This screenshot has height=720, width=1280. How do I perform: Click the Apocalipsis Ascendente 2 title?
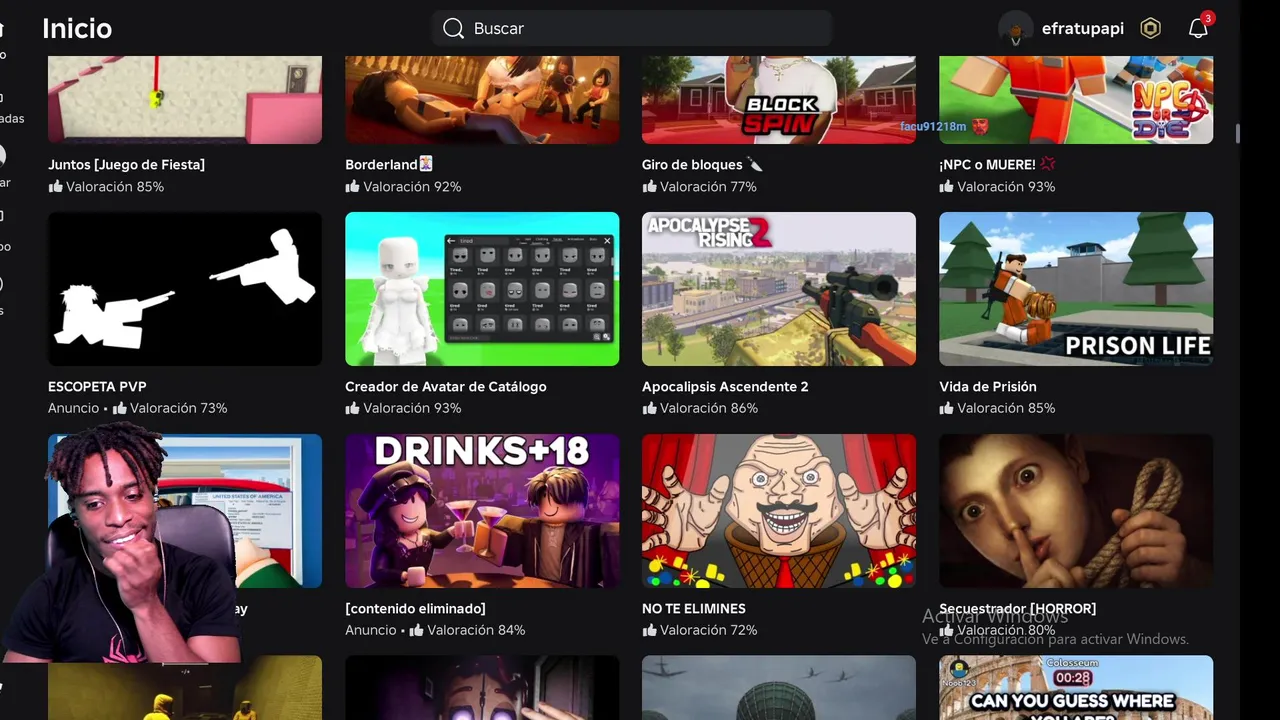pos(725,386)
